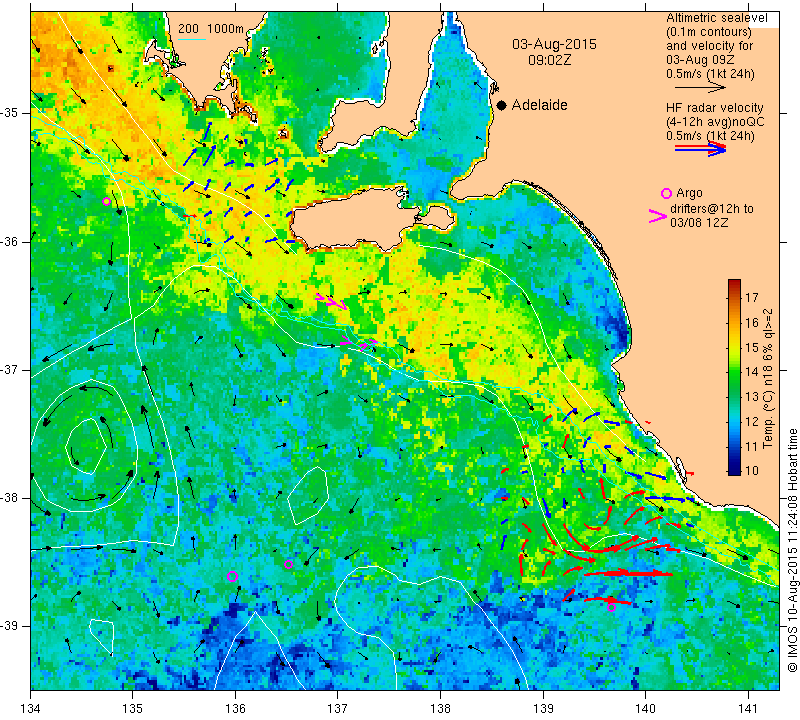This screenshot has height=720, width=800.
Task: Click the "HF radar velocity" legend heading
Action: point(714,108)
